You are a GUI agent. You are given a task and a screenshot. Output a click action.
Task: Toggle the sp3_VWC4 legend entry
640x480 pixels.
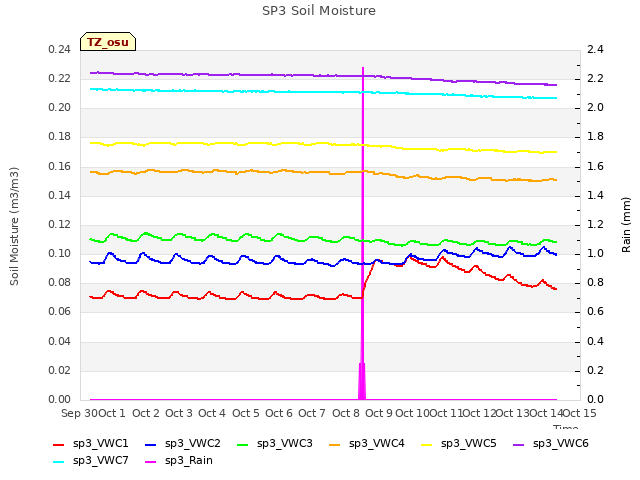click(367, 444)
